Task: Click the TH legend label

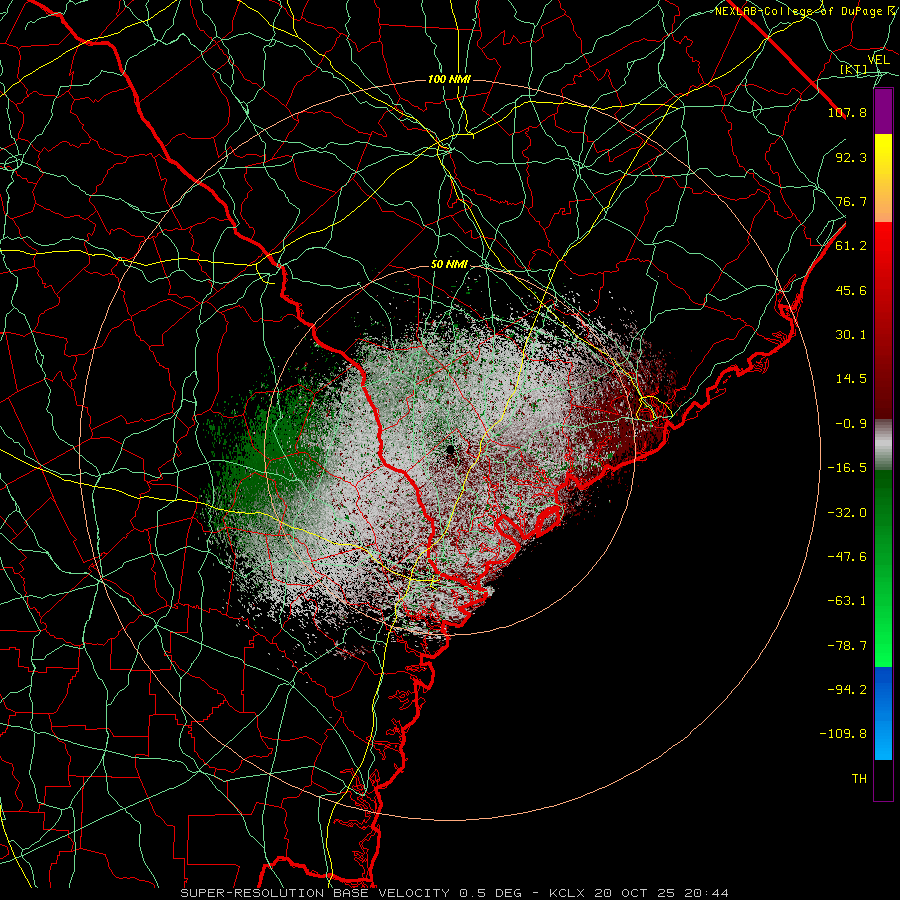Action: [x=859, y=779]
